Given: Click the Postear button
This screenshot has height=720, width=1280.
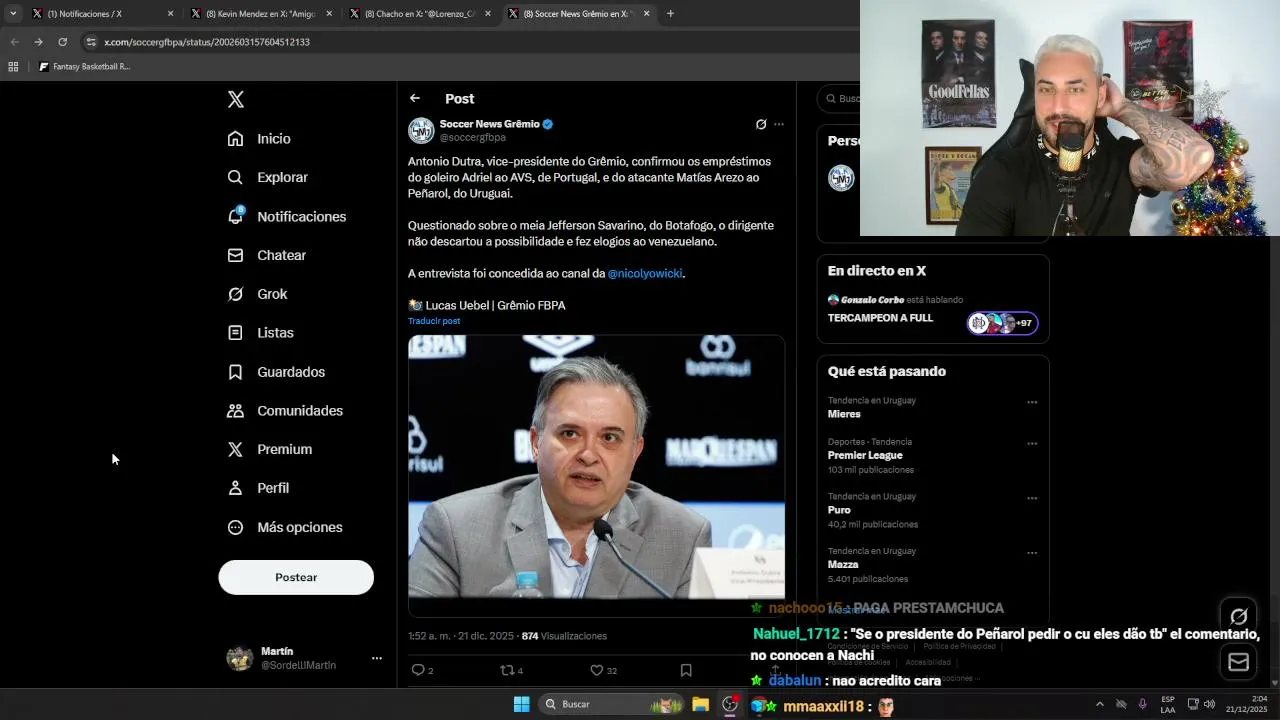Looking at the screenshot, I should point(296,577).
